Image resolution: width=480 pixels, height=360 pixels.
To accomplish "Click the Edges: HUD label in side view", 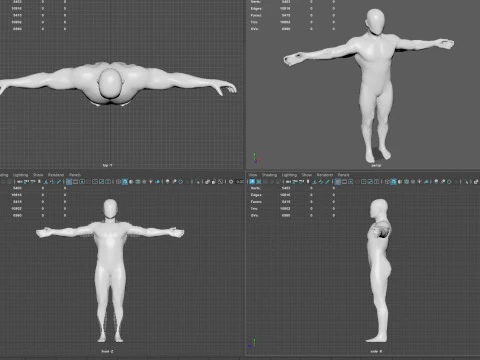I will [x=256, y=195].
